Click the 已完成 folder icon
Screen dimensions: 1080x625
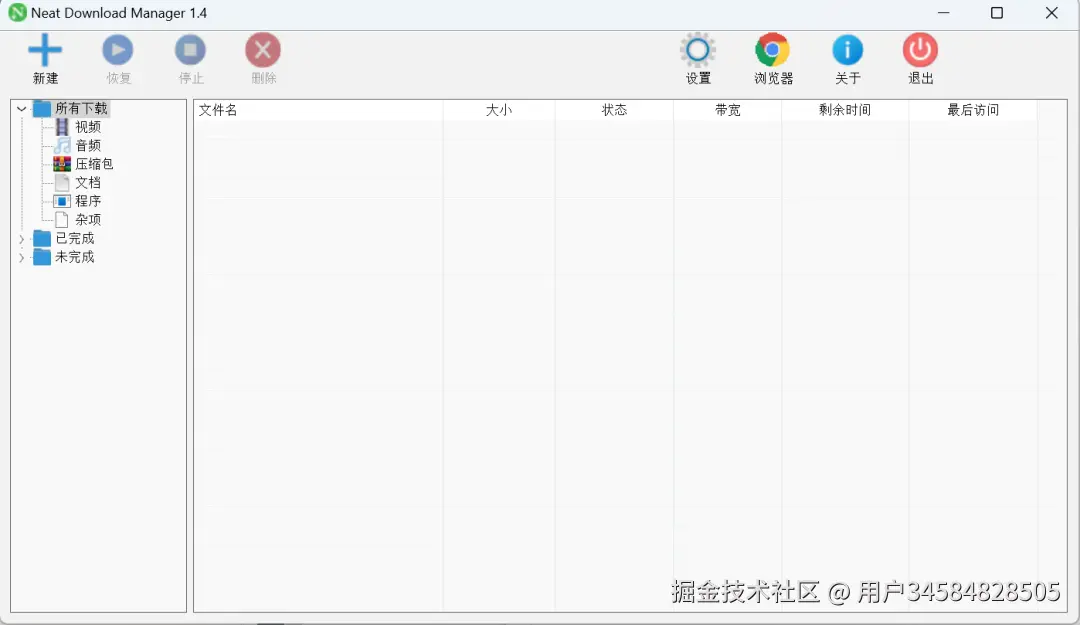pos(42,238)
